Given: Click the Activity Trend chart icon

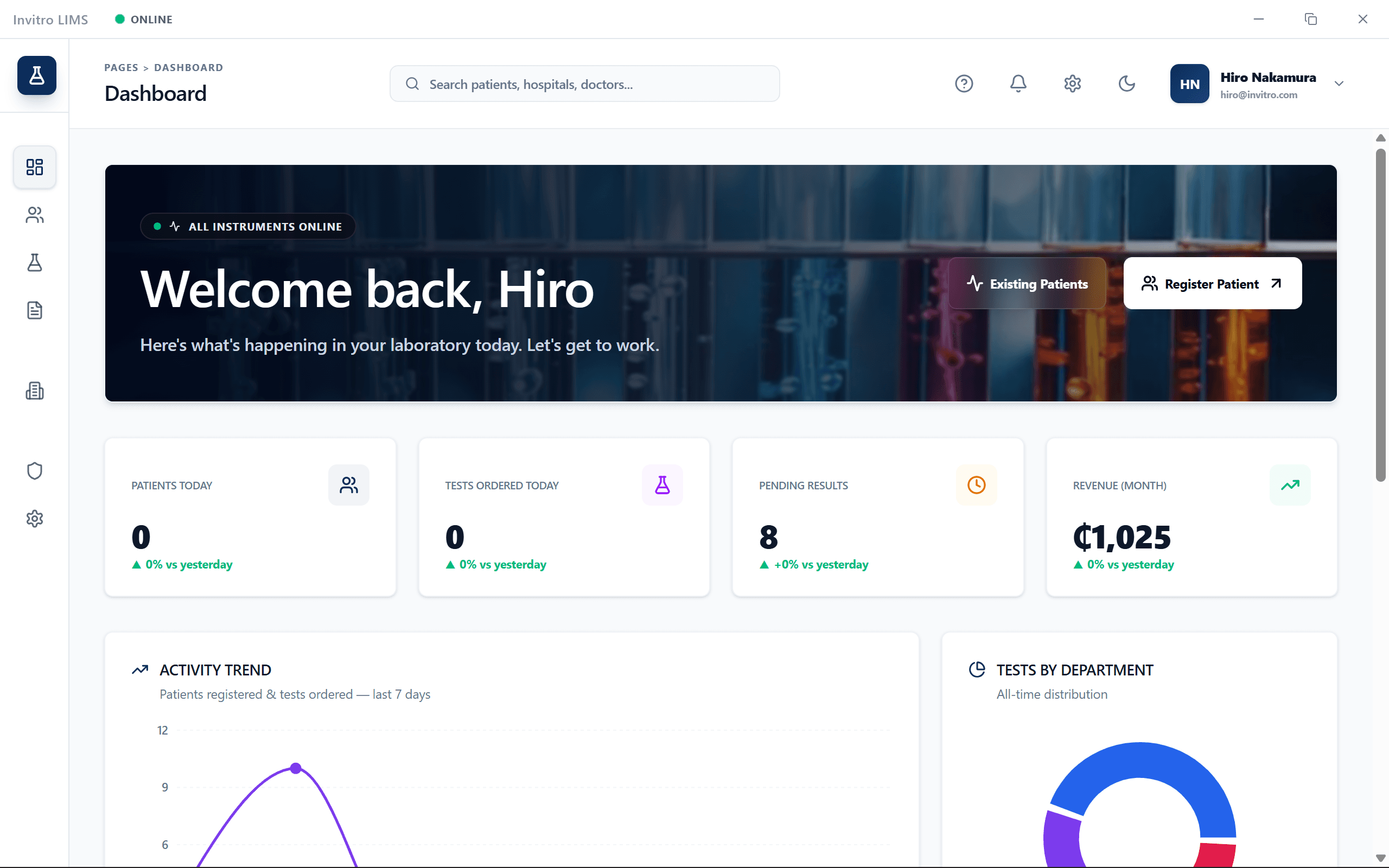Looking at the screenshot, I should [x=140, y=670].
